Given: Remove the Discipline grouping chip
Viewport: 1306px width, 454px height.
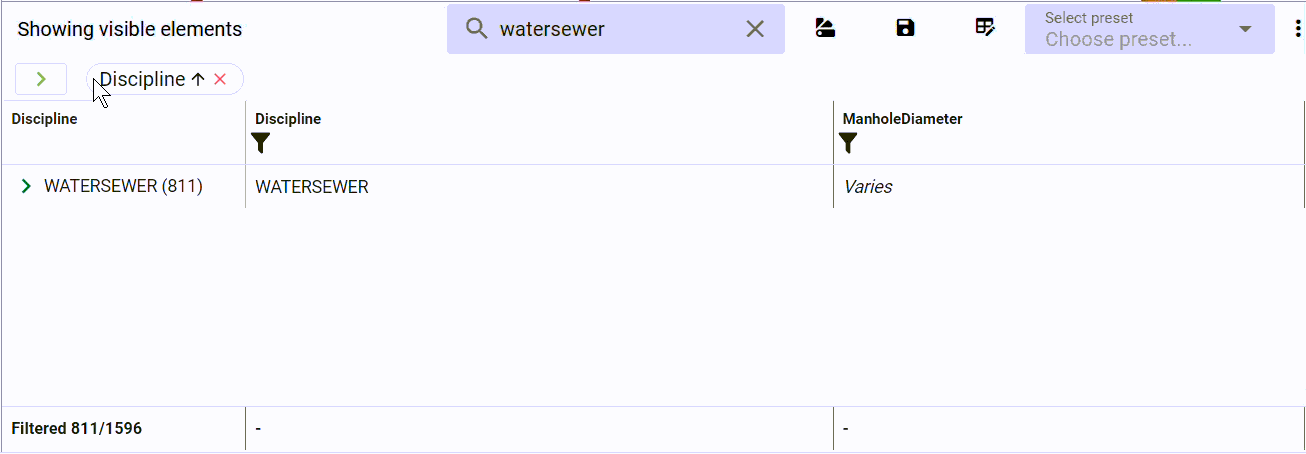Looking at the screenshot, I should tap(220, 79).
